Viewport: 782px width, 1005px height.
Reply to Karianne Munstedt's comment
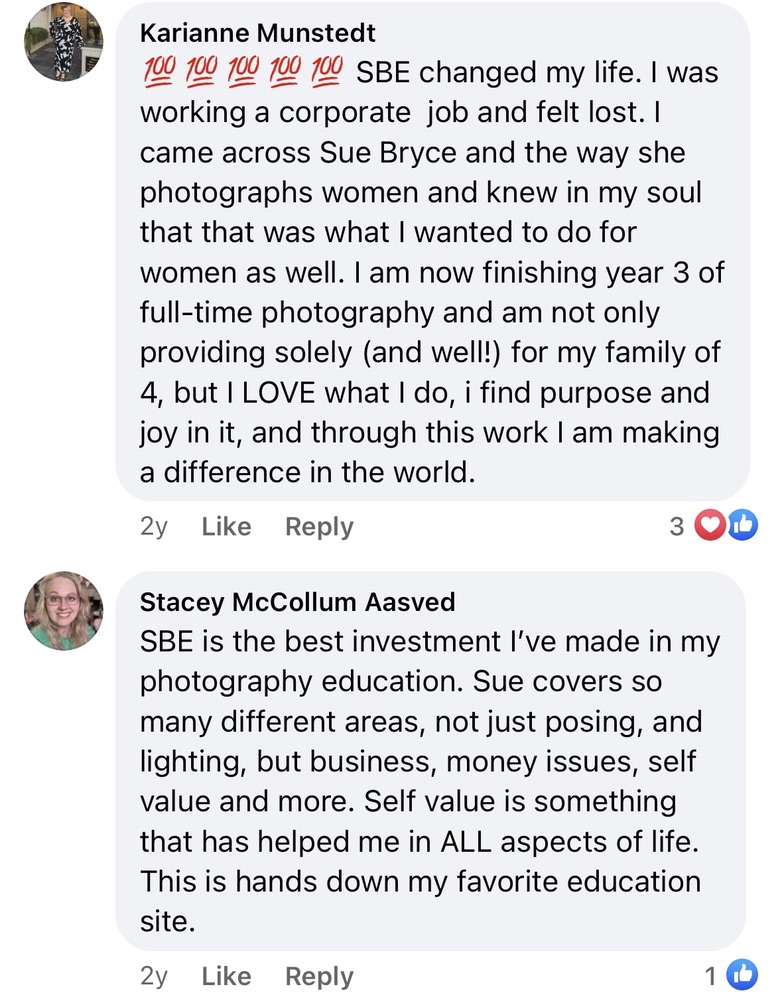[319, 527]
